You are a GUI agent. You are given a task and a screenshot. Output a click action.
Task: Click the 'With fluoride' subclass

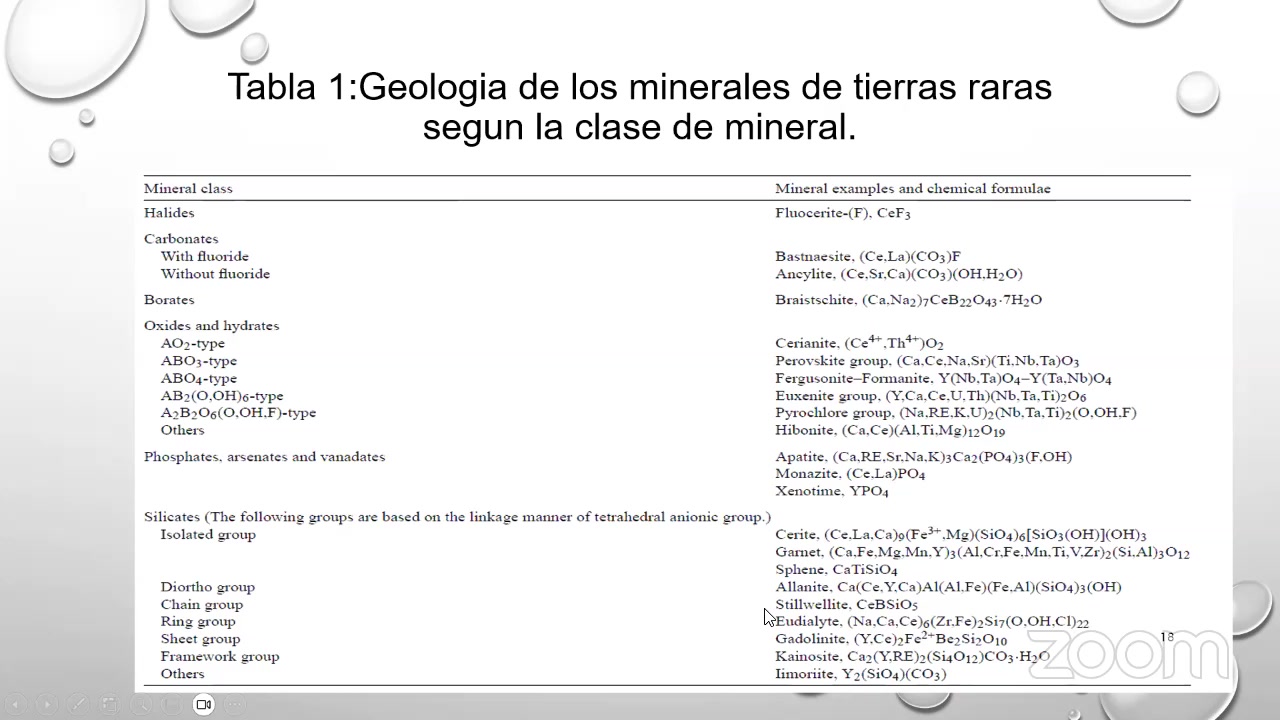pos(204,256)
